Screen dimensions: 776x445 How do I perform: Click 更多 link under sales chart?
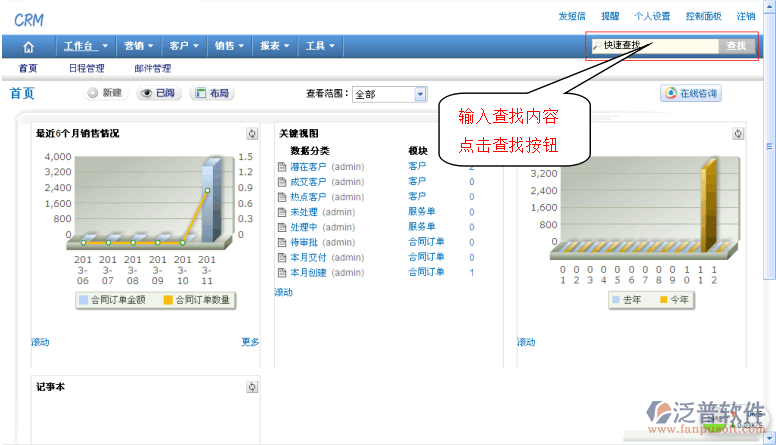click(250, 342)
